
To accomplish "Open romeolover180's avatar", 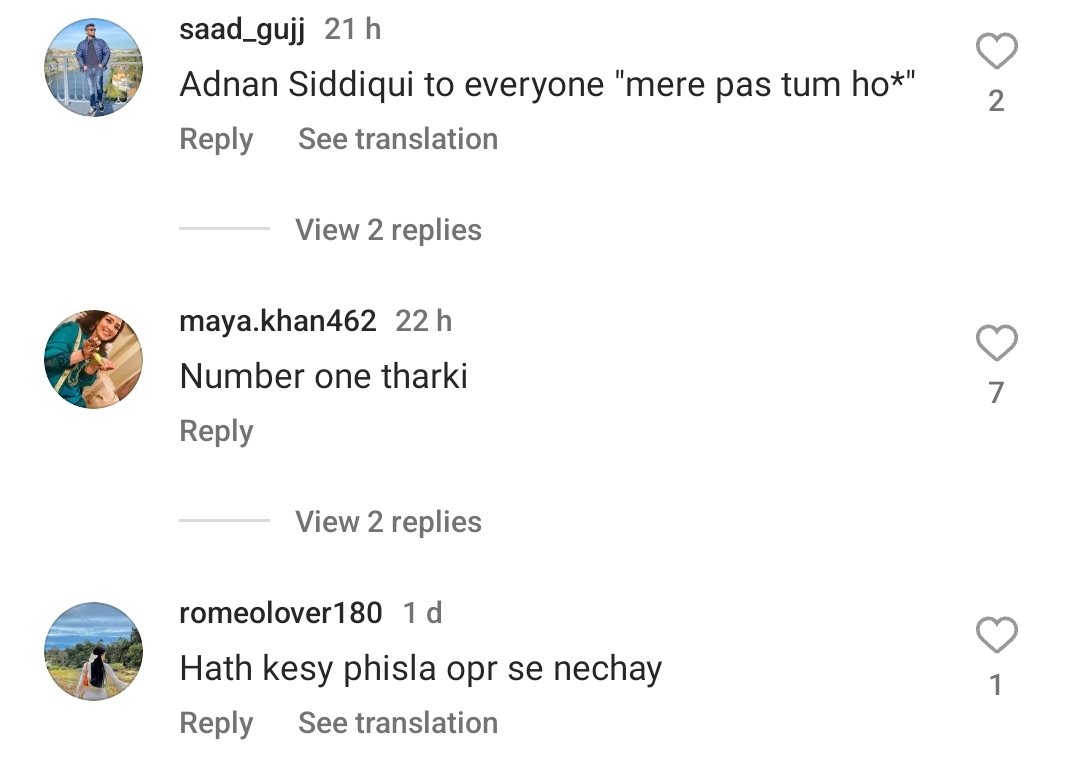I will point(94,651).
